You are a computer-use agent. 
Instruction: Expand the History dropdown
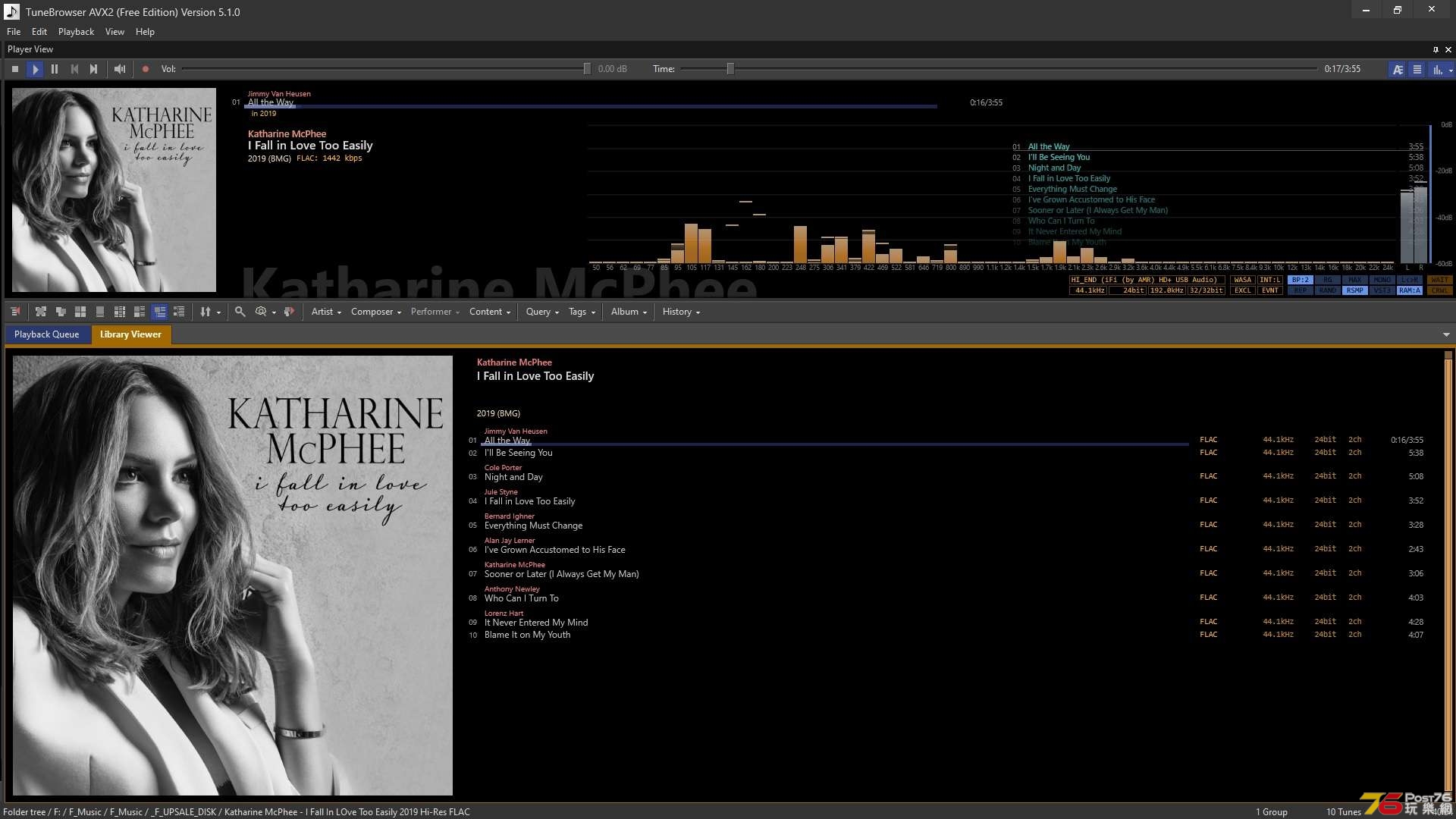click(681, 312)
